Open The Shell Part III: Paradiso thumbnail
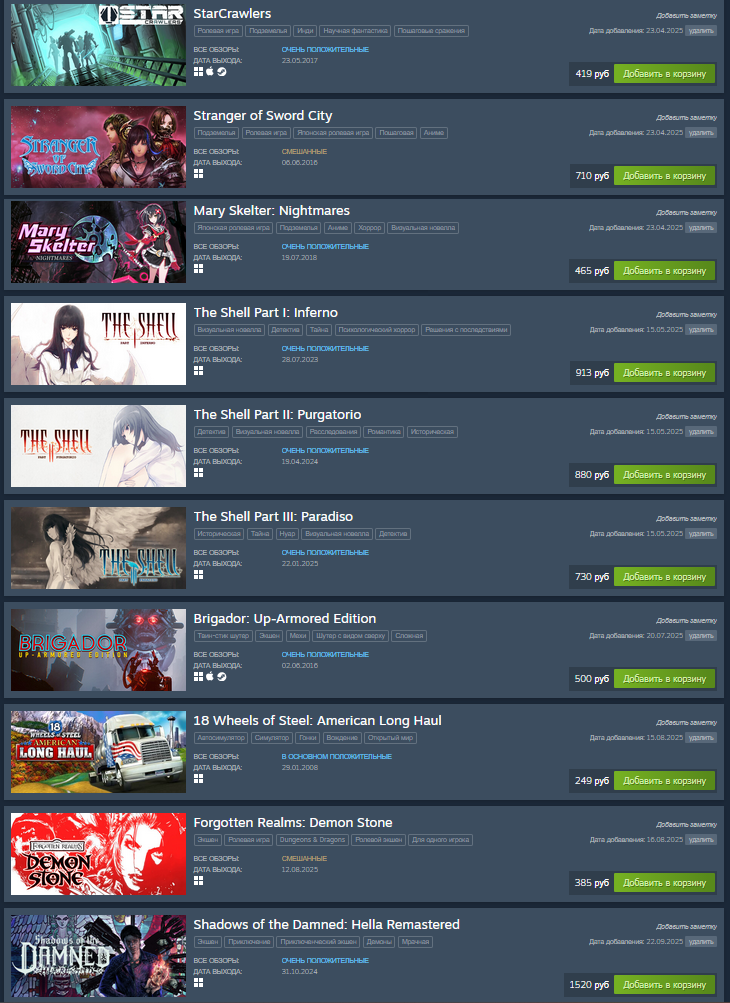Viewport: 730px width, 1003px height. [x=99, y=548]
